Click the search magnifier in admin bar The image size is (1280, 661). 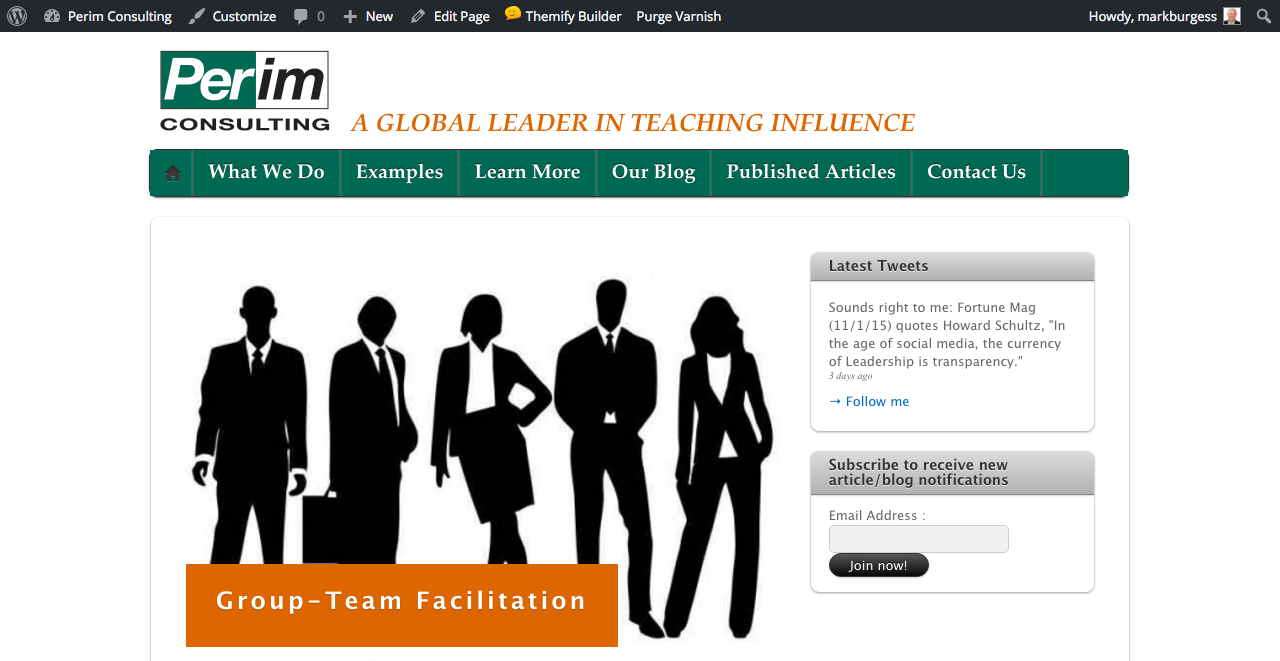1263,16
